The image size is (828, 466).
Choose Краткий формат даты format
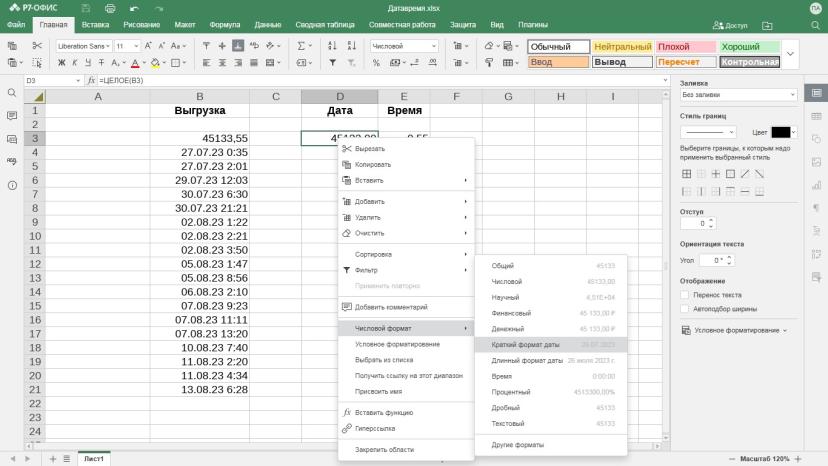click(551, 344)
